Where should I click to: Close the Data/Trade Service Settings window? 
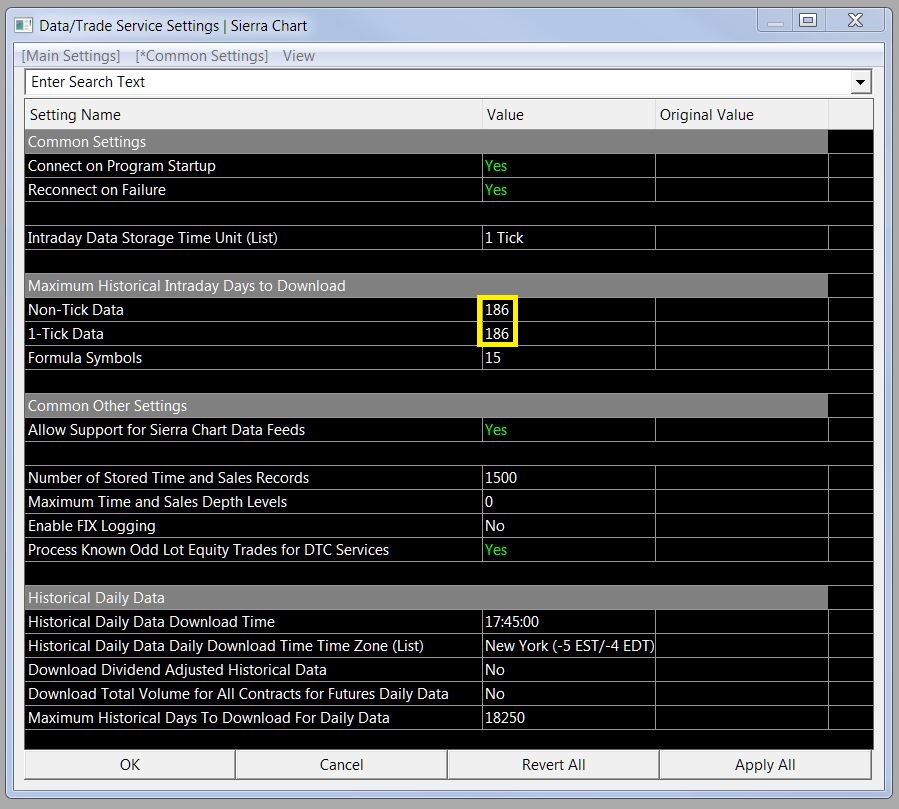(x=855, y=20)
